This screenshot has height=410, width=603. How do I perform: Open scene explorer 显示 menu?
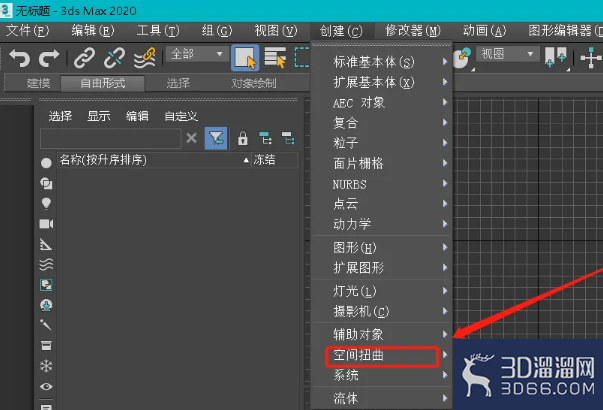(x=98, y=116)
